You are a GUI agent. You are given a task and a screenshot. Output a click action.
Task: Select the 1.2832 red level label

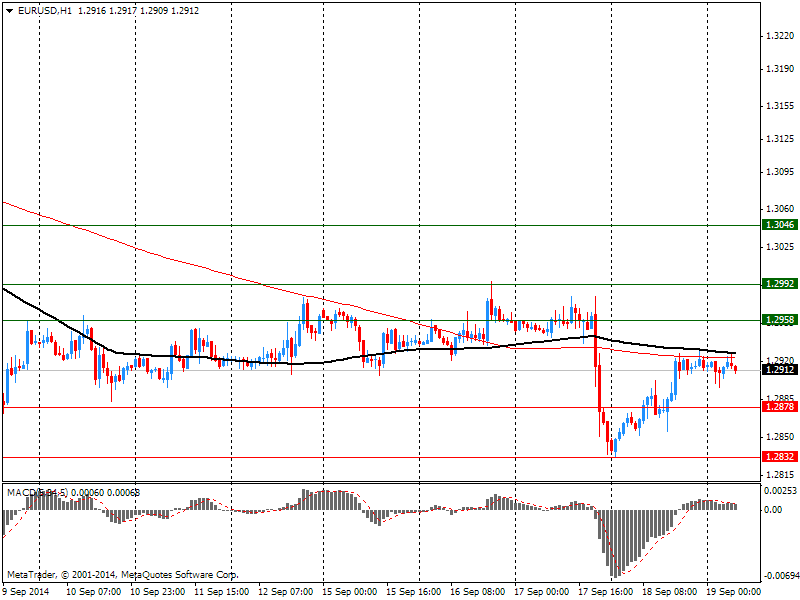coord(780,457)
